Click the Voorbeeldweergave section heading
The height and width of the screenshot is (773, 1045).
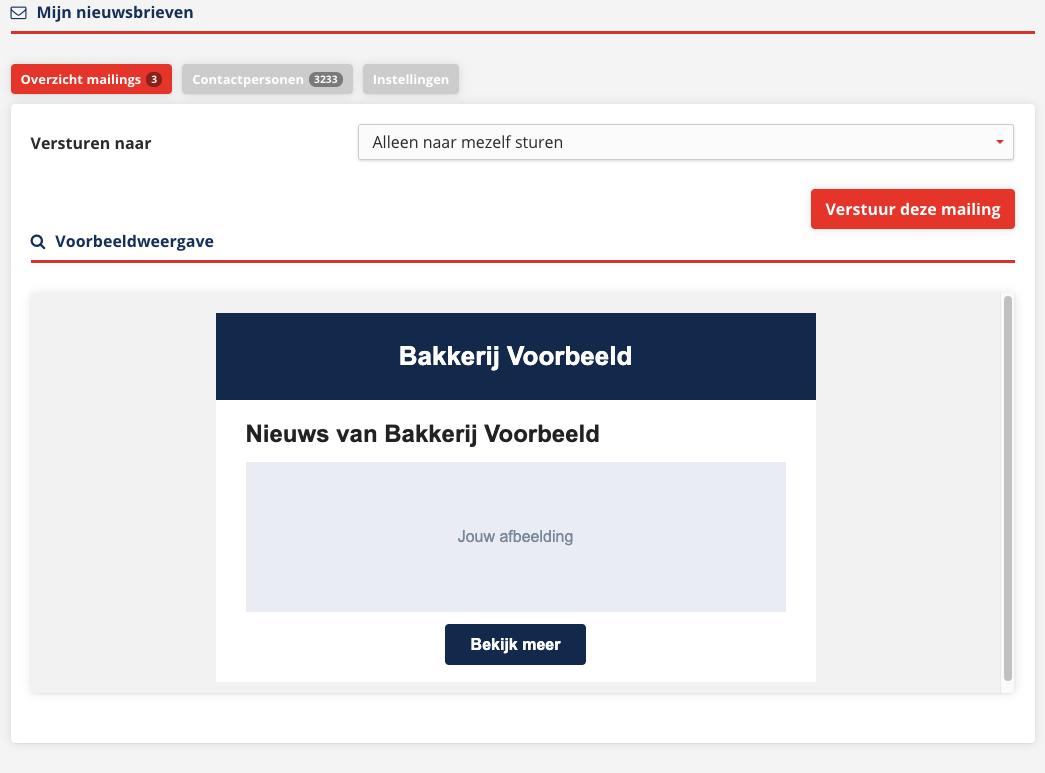(x=134, y=241)
